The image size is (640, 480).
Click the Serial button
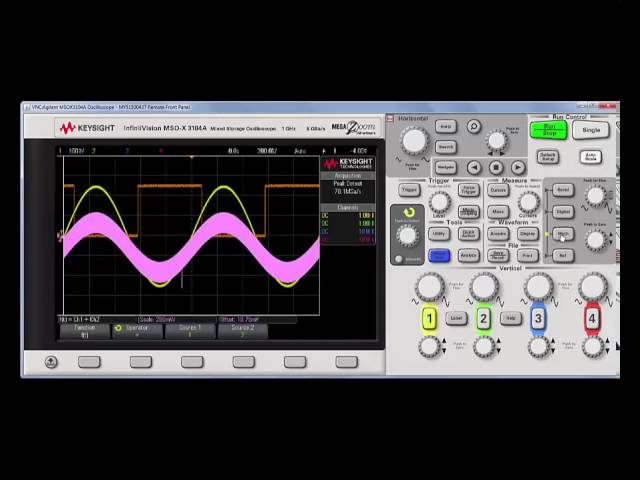click(563, 190)
